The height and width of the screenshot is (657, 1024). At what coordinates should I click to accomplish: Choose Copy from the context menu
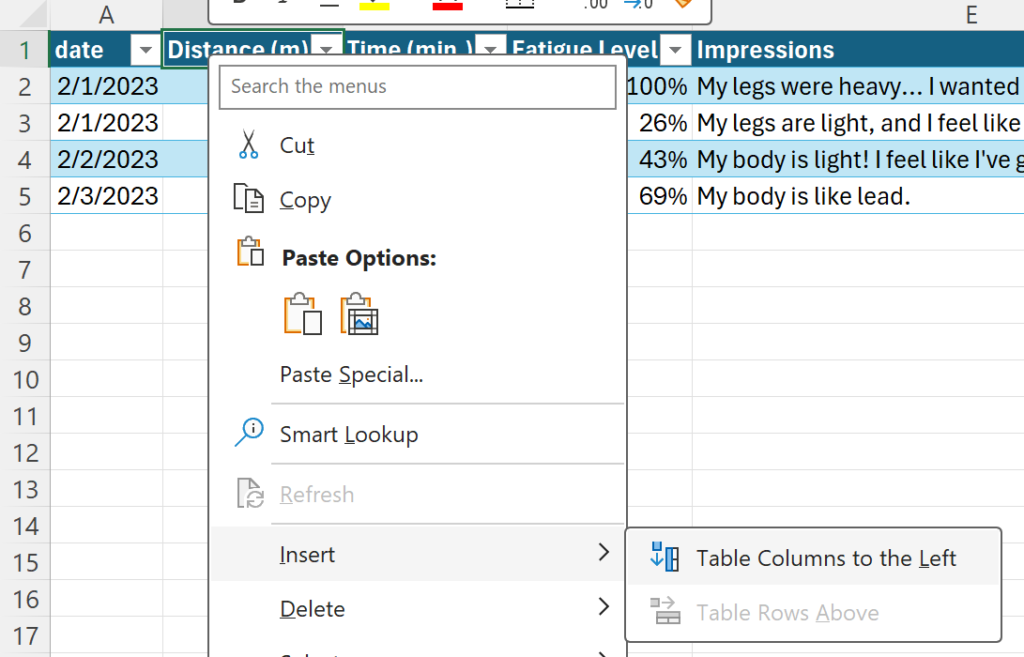pos(418,200)
